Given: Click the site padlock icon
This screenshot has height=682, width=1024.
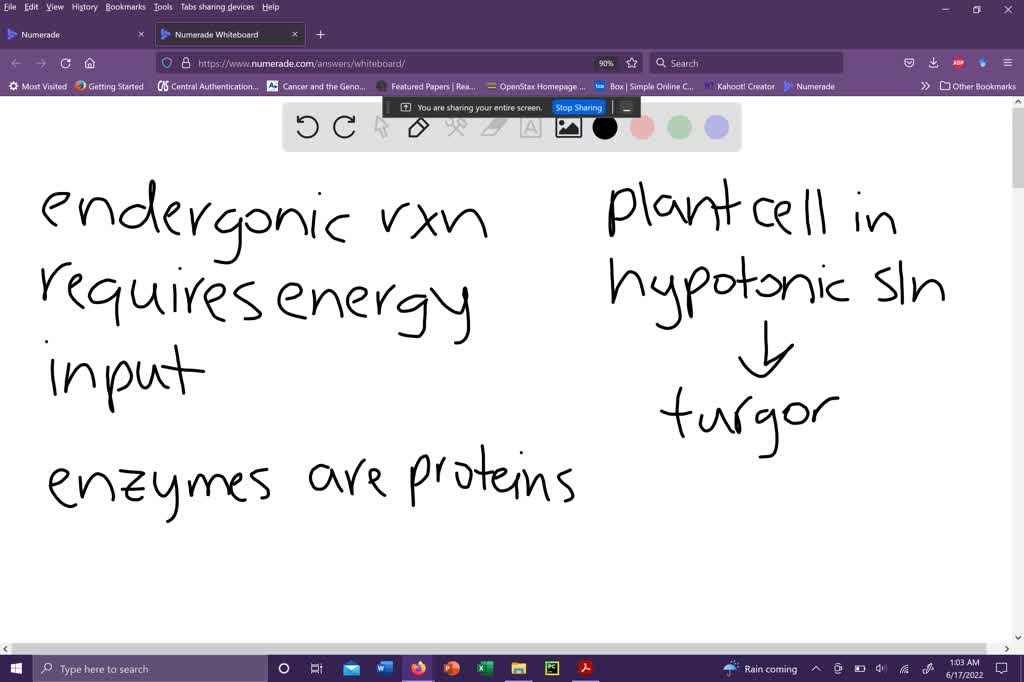Looking at the screenshot, I should pos(185,63).
